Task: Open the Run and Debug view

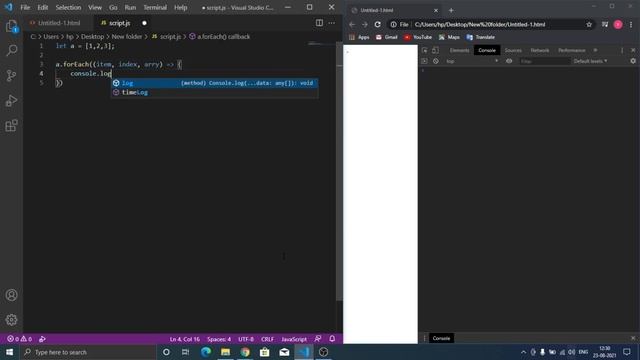Action: tap(11, 100)
